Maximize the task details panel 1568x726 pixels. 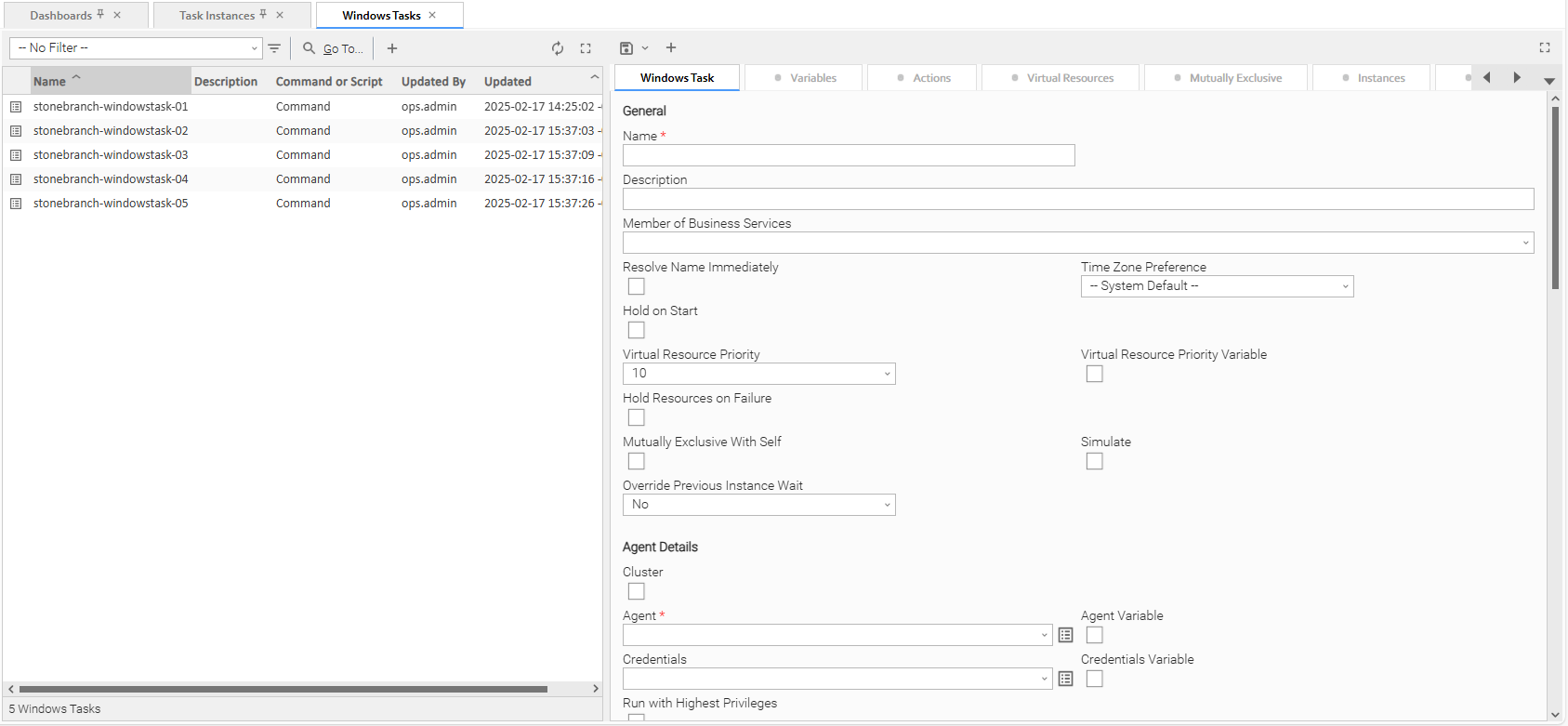[1545, 48]
